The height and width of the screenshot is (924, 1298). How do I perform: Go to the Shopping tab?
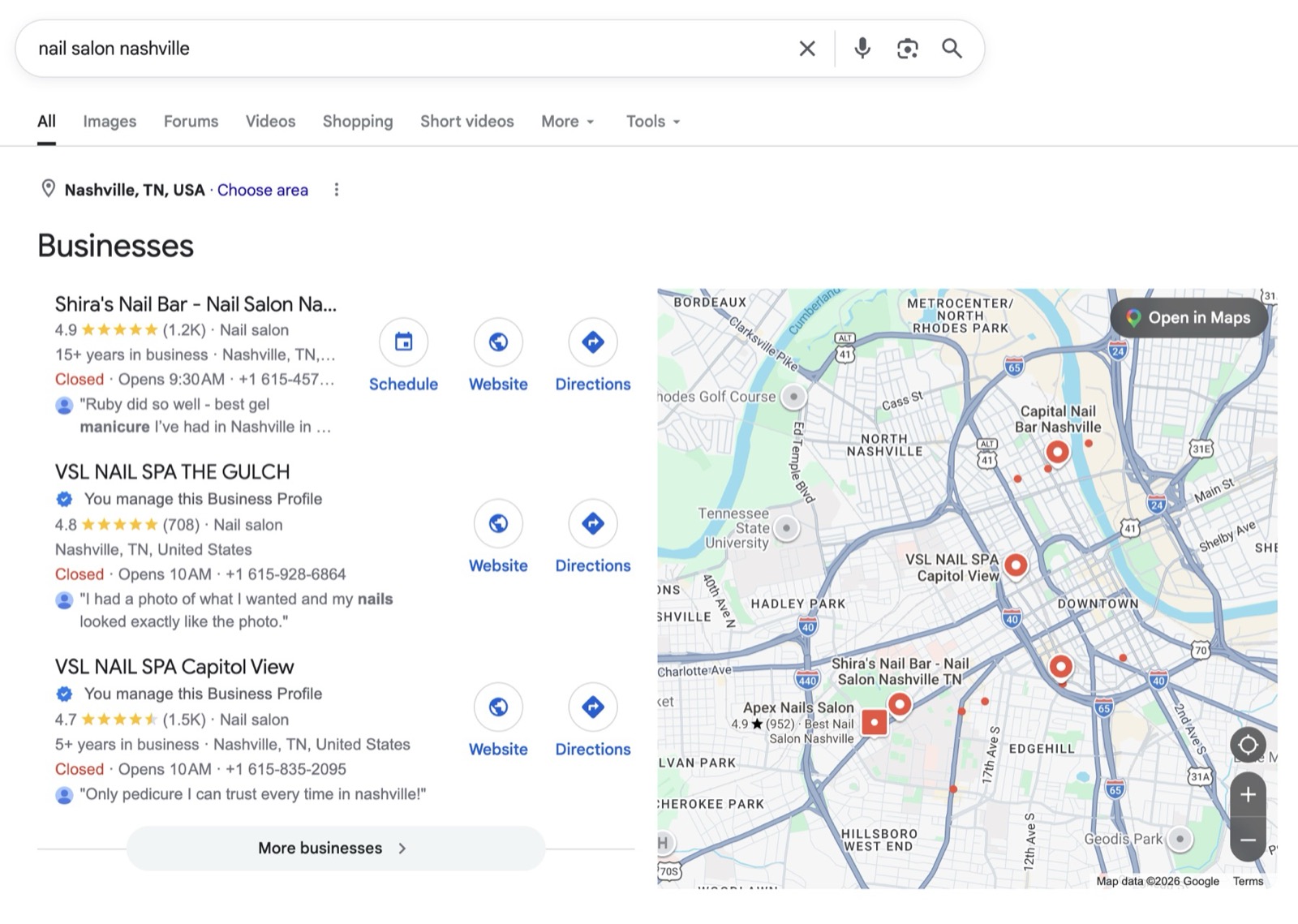358,122
